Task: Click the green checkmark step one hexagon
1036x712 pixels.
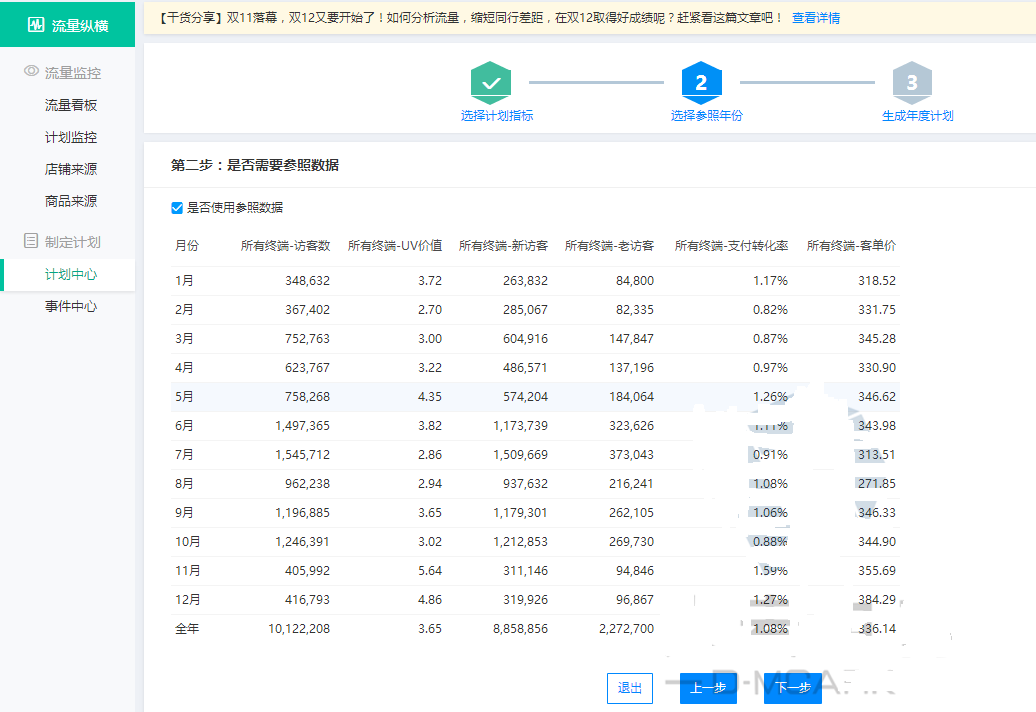Action: click(x=491, y=83)
